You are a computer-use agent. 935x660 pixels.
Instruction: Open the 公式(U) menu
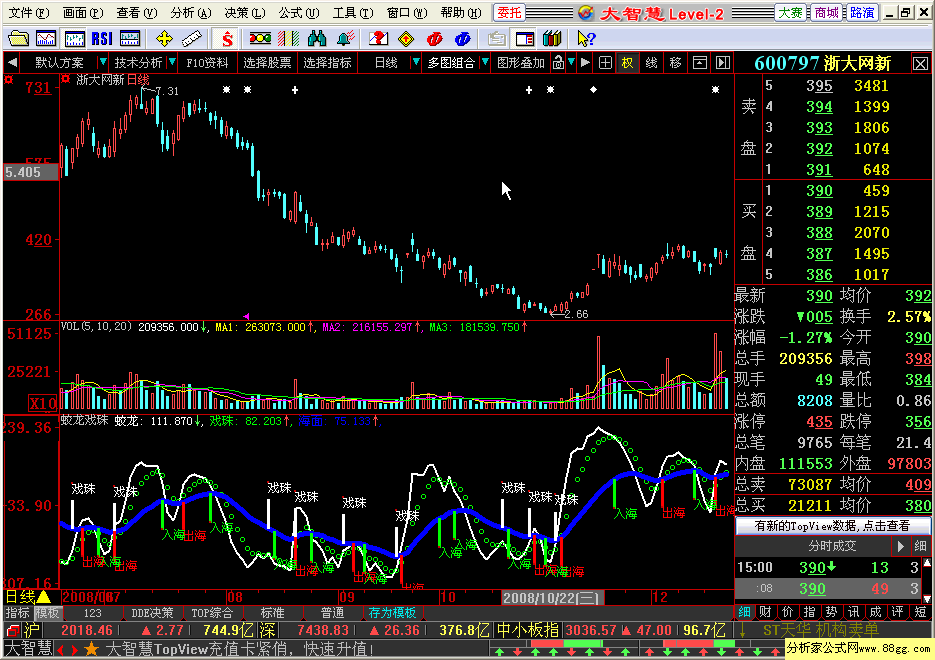299,13
